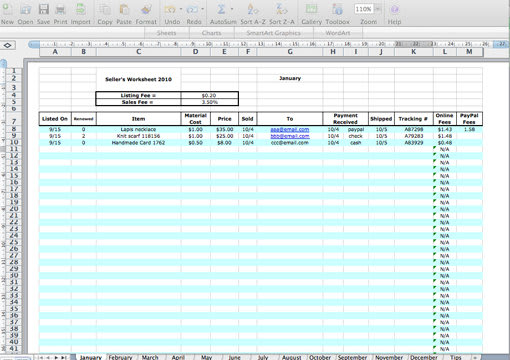Switch to the November sheet tab
The width and height of the screenshot is (510, 360).
[x=389, y=357]
